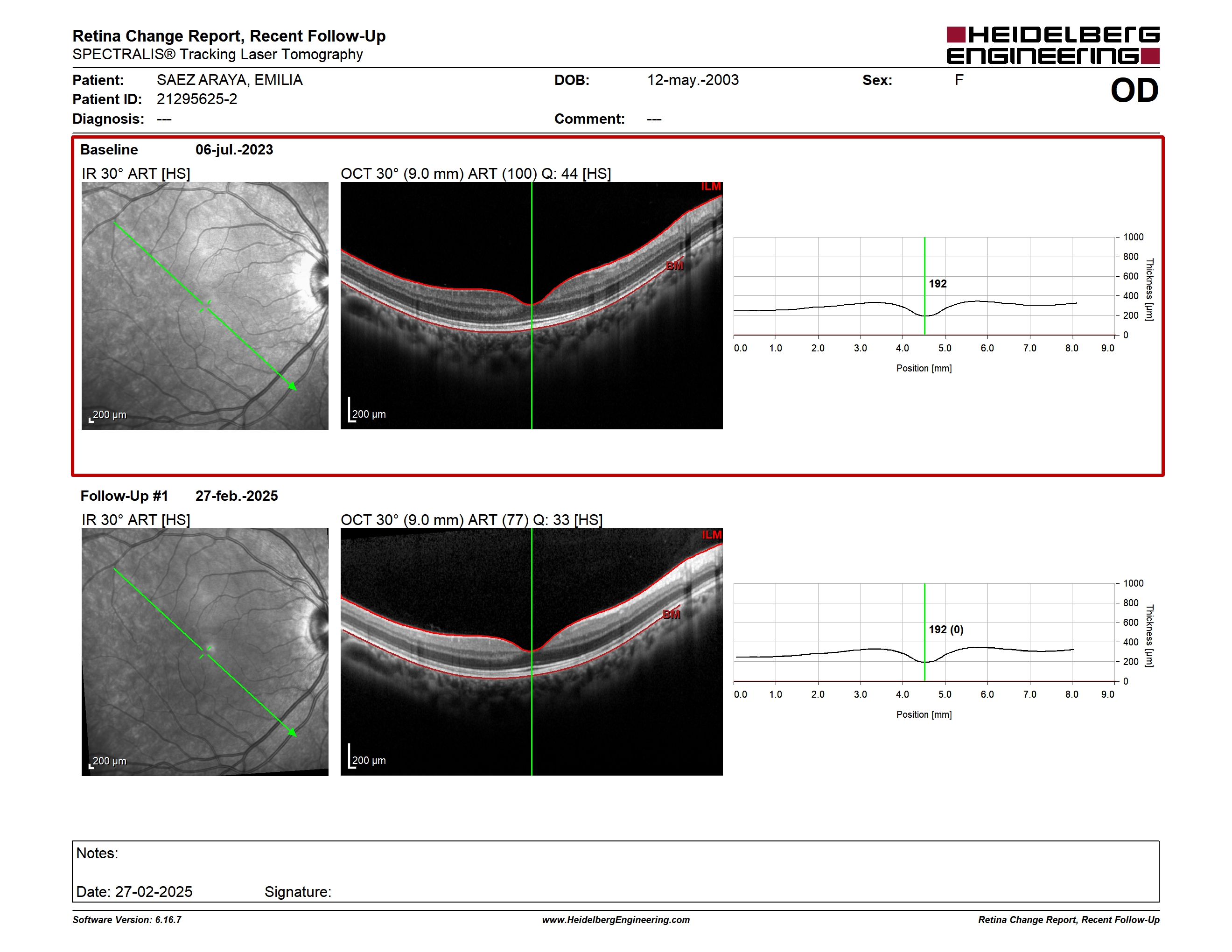Click the follow-up Position [mm] axis label
This screenshot has height=952, width=1232.
pos(924,714)
